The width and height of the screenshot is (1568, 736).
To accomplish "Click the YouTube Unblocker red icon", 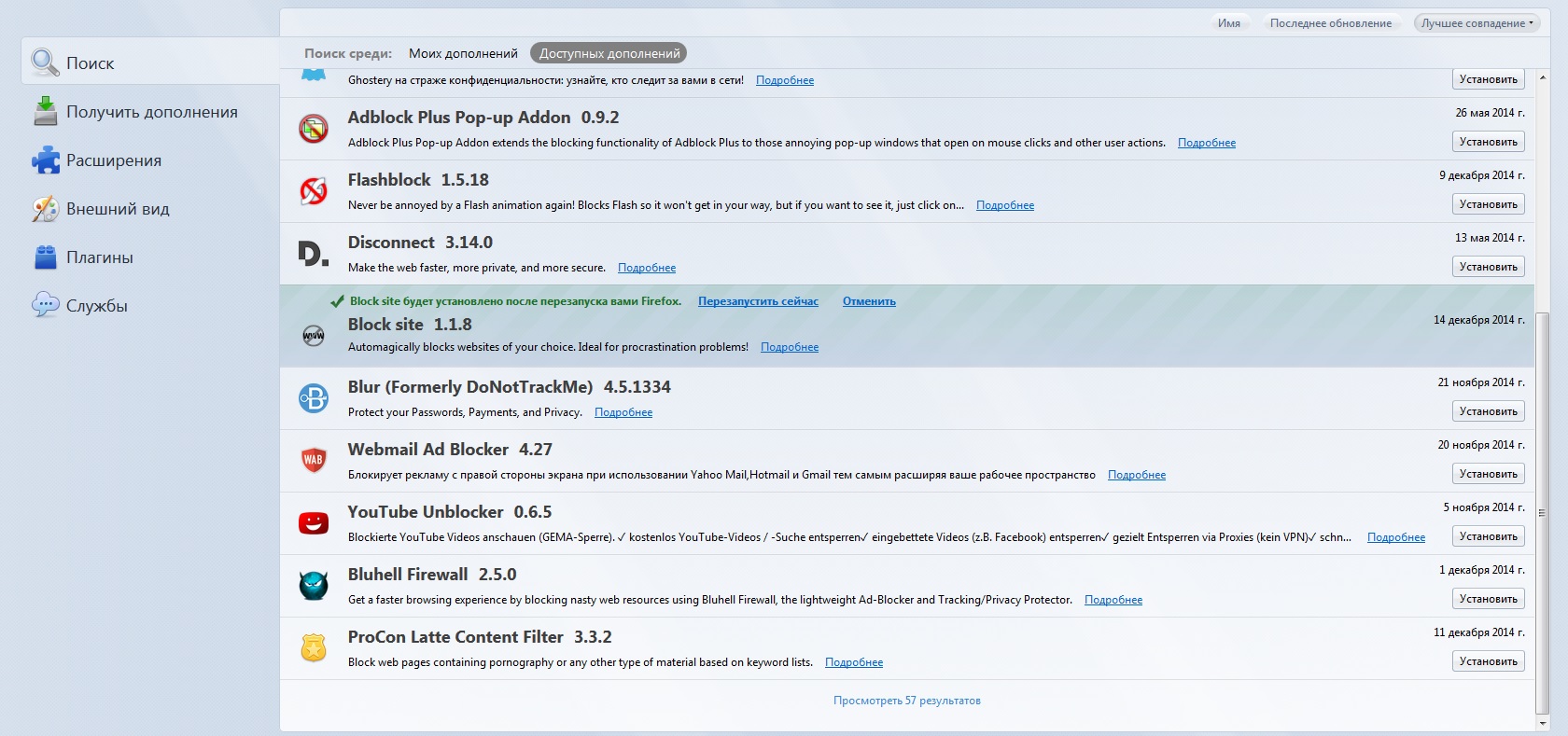I will pos(314,523).
